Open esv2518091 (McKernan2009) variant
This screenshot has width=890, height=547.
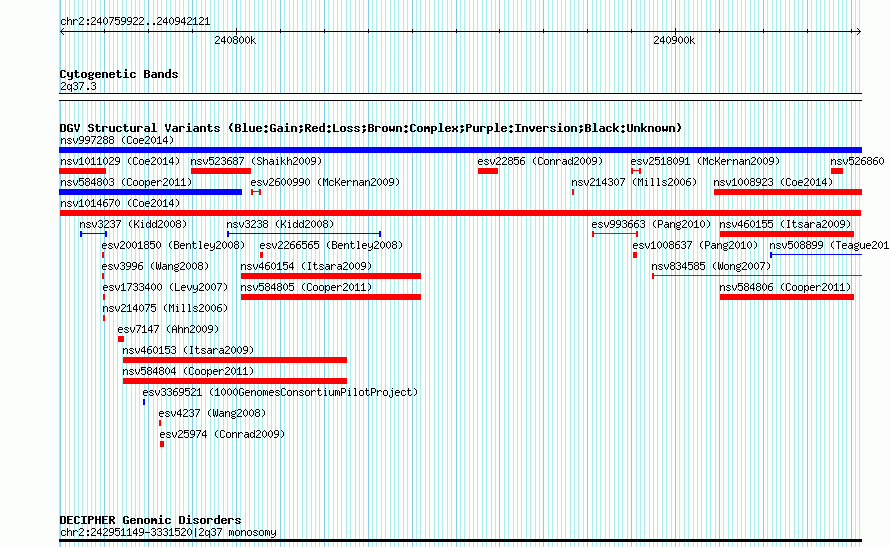click(706, 162)
